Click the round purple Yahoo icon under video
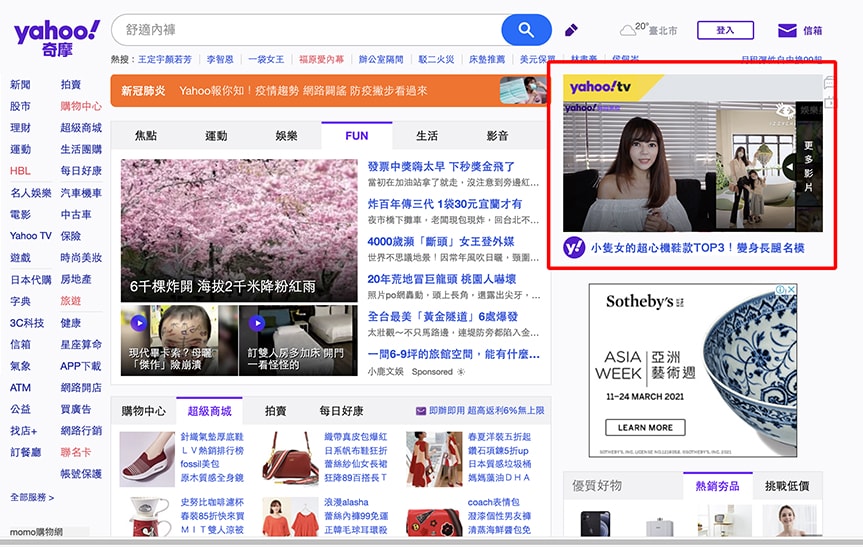 (574, 247)
